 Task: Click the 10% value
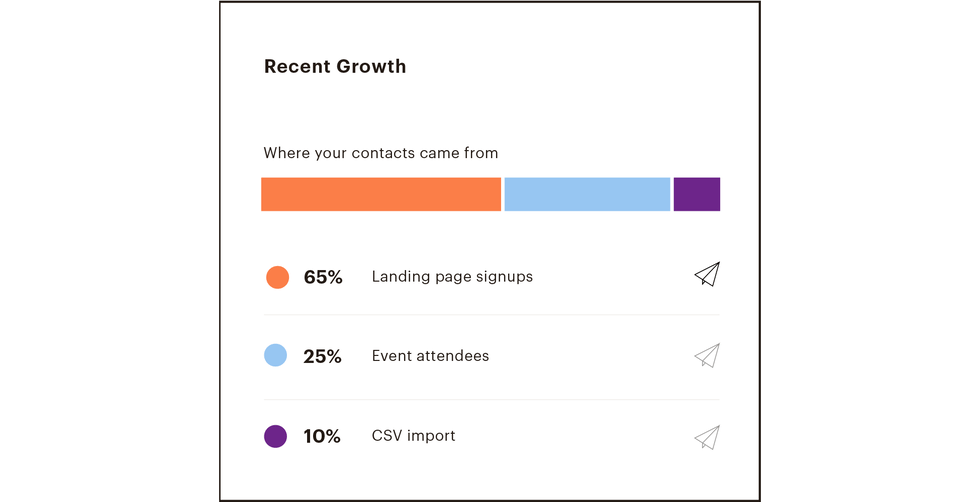[x=322, y=437]
